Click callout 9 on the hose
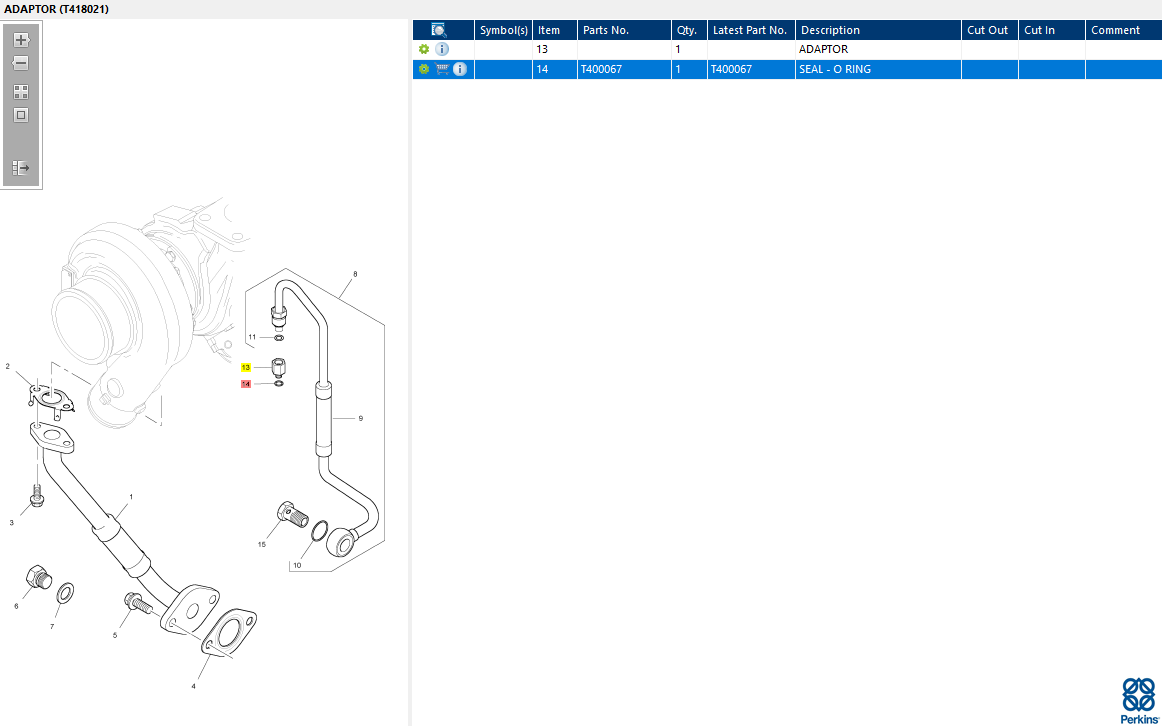This screenshot has height=726, width=1162. 361,419
